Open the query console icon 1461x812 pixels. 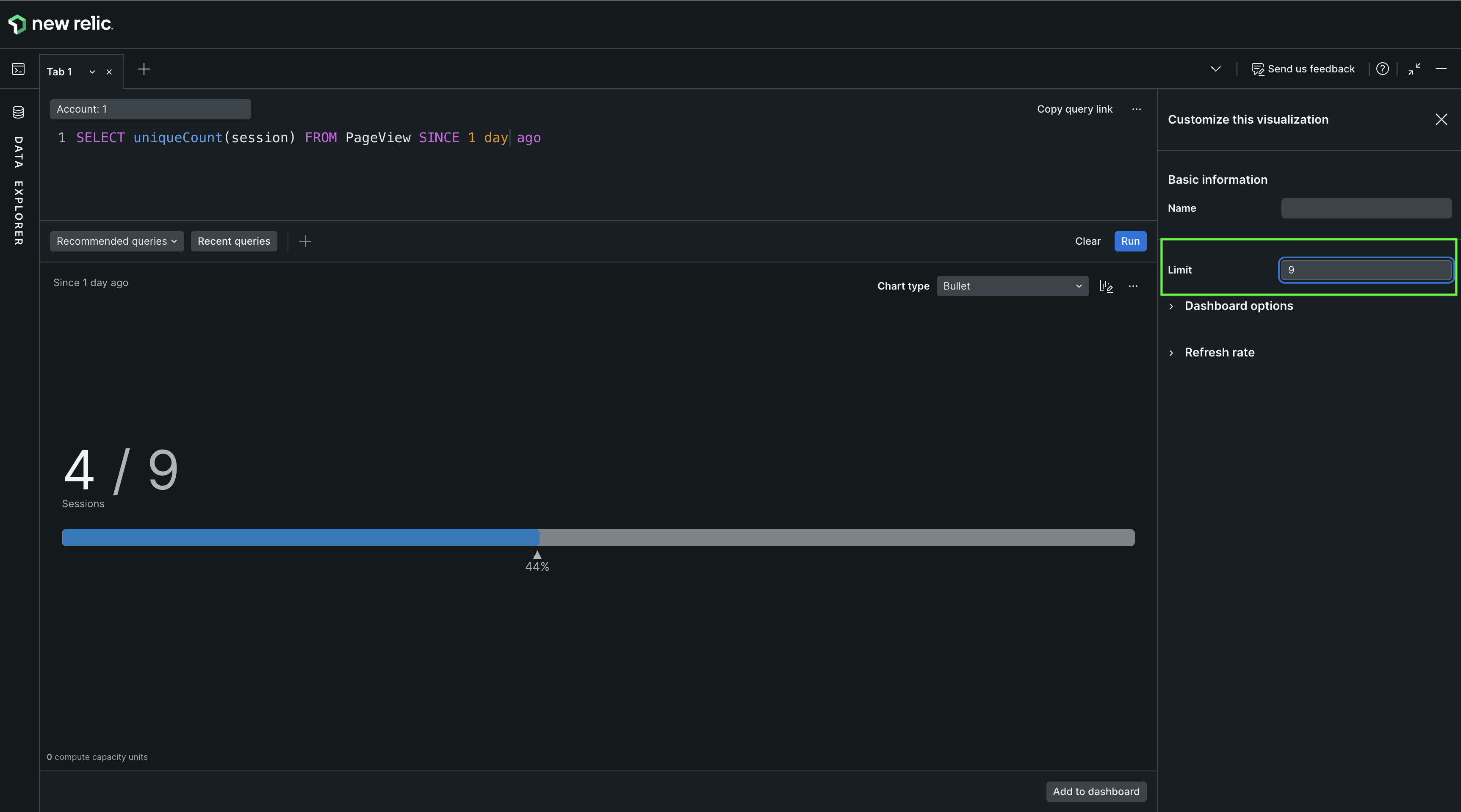coord(18,69)
